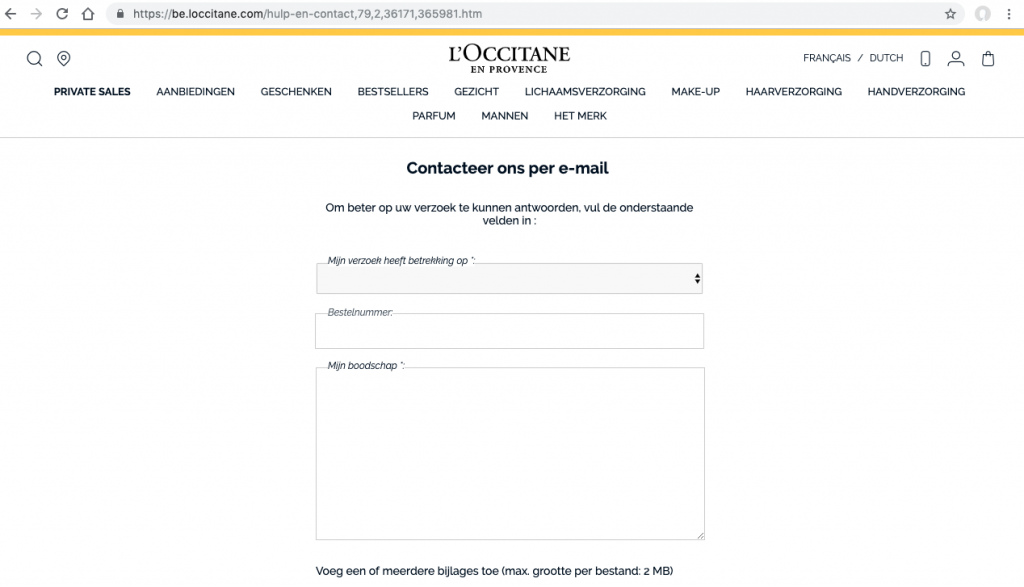
Task: Click the browser reload icon
Action: pos(62,14)
